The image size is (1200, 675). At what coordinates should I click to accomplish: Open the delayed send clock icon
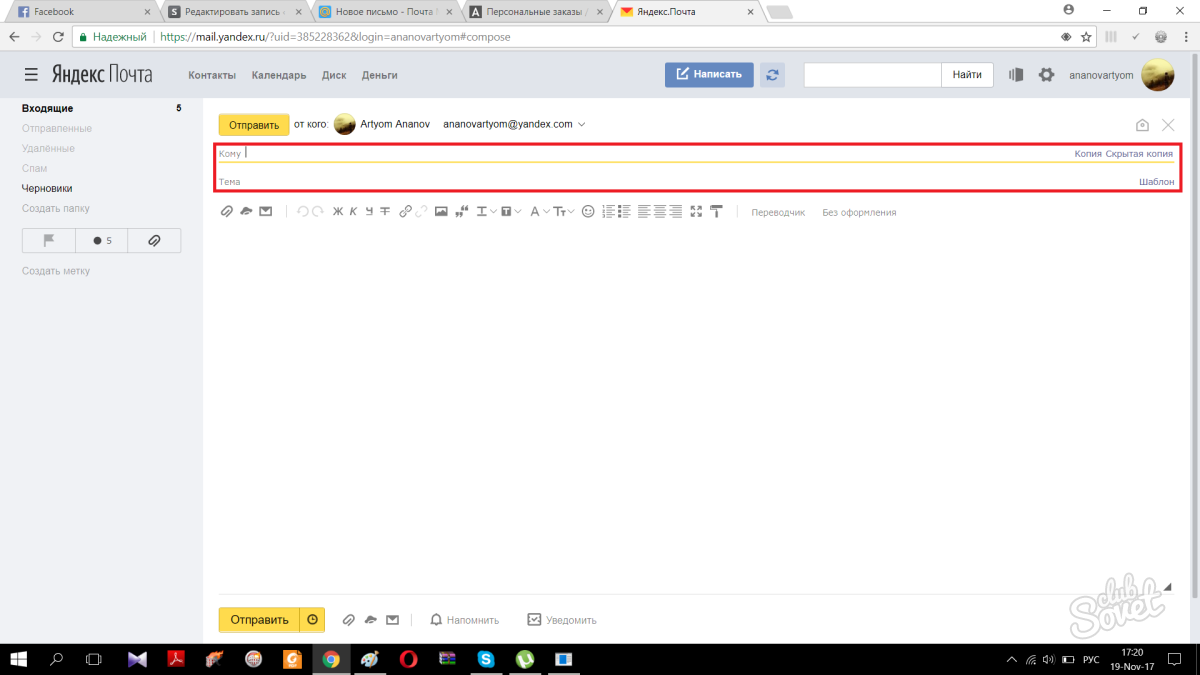pos(313,620)
